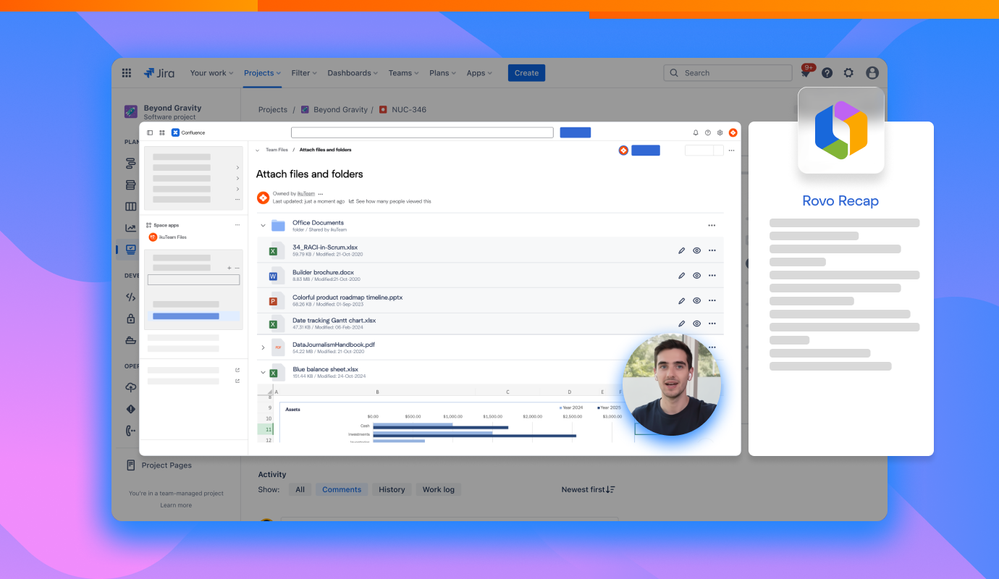Click the presenter video bubble
Screen dimensions: 999x579
(x=672, y=385)
